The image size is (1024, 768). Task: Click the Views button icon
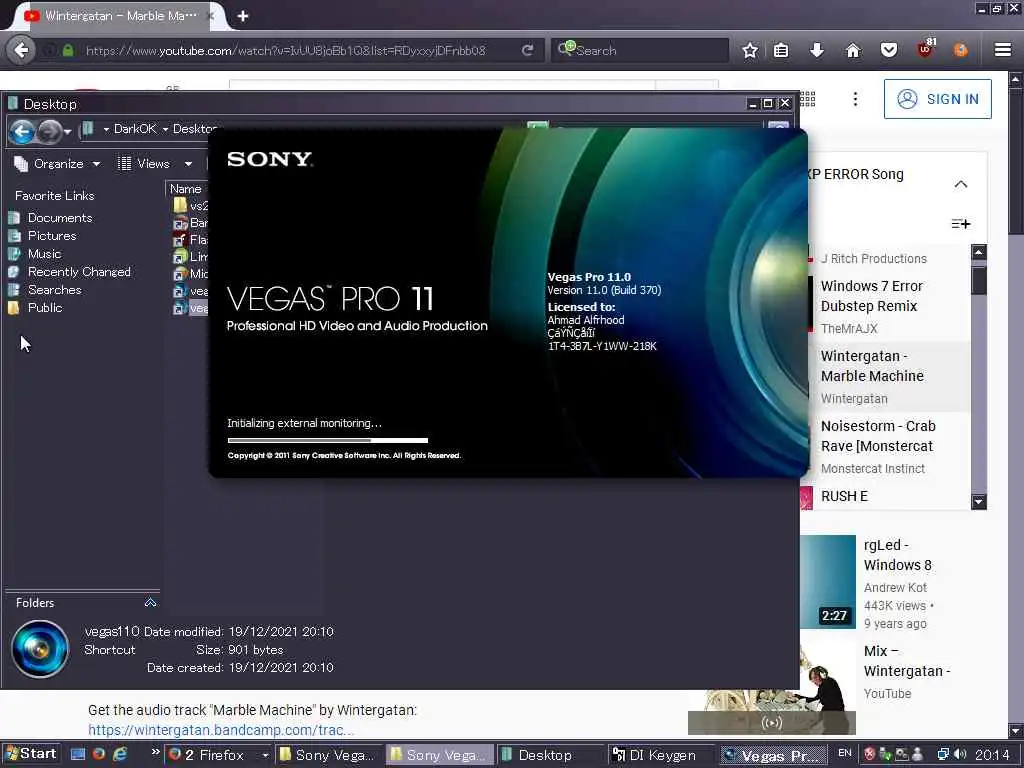pyautogui.click(x=124, y=163)
